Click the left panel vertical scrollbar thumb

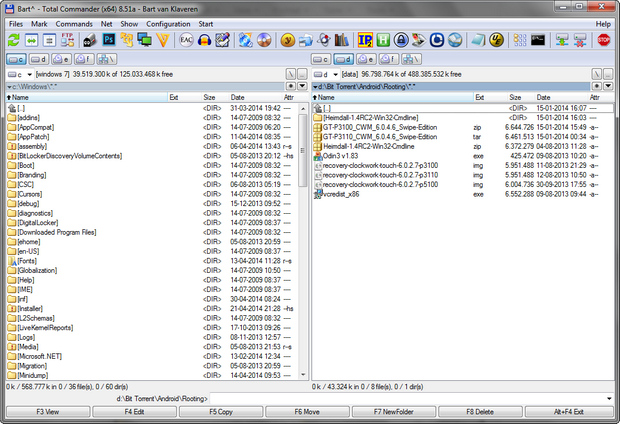[303, 150]
